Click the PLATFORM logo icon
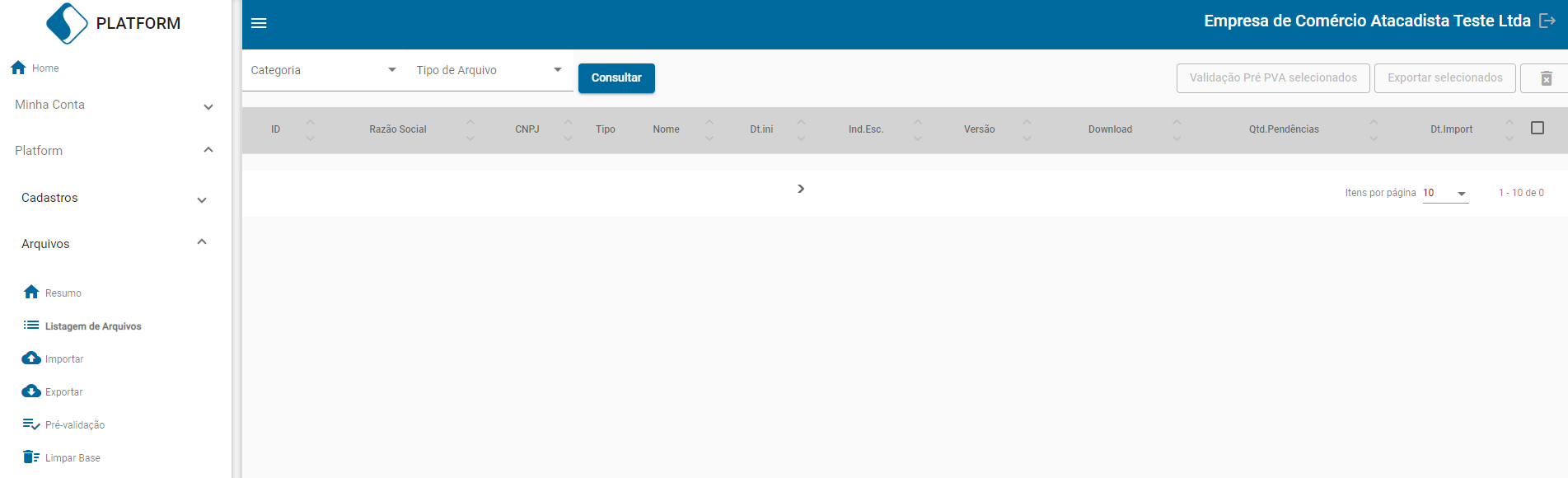The width and height of the screenshot is (1568, 478). 67,23
